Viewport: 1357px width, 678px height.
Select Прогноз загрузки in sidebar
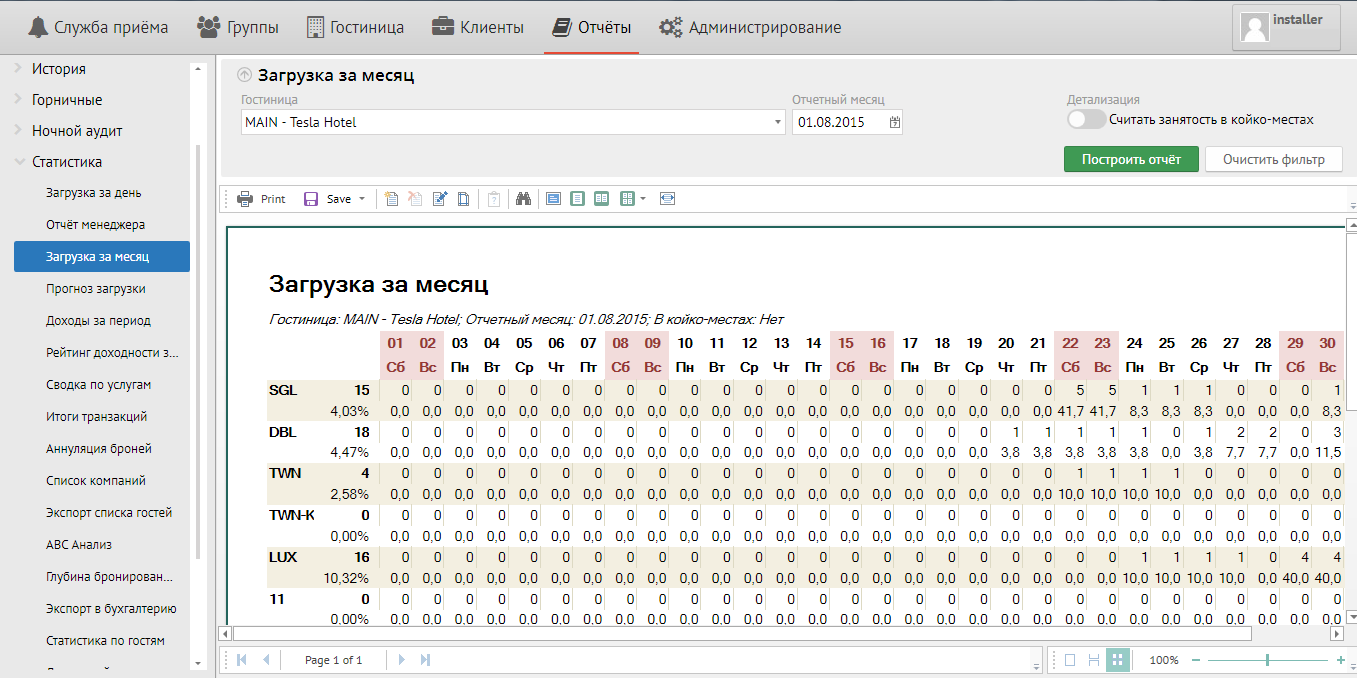(x=96, y=289)
